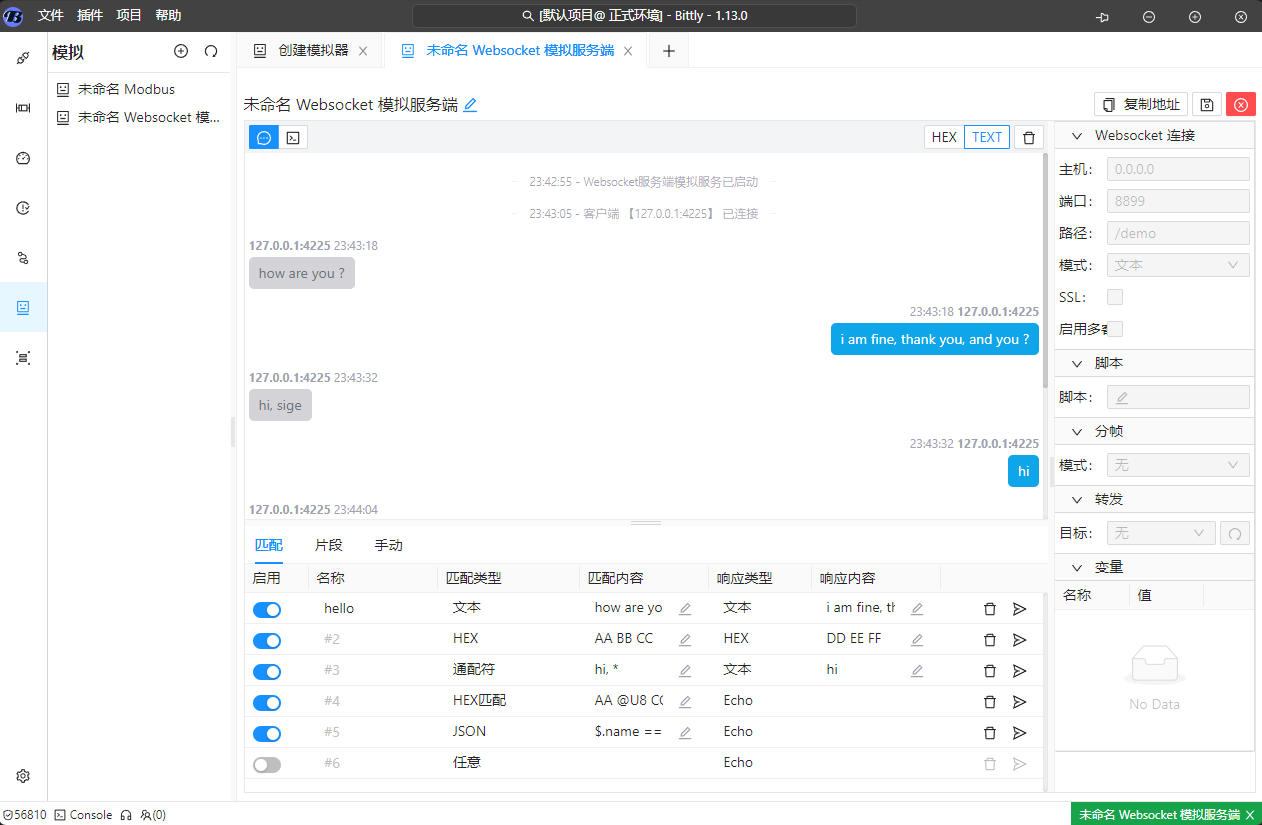This screenshot has width=1262, height=825.
Task: Switch to chat bubble message view
Action: [263, 137]
